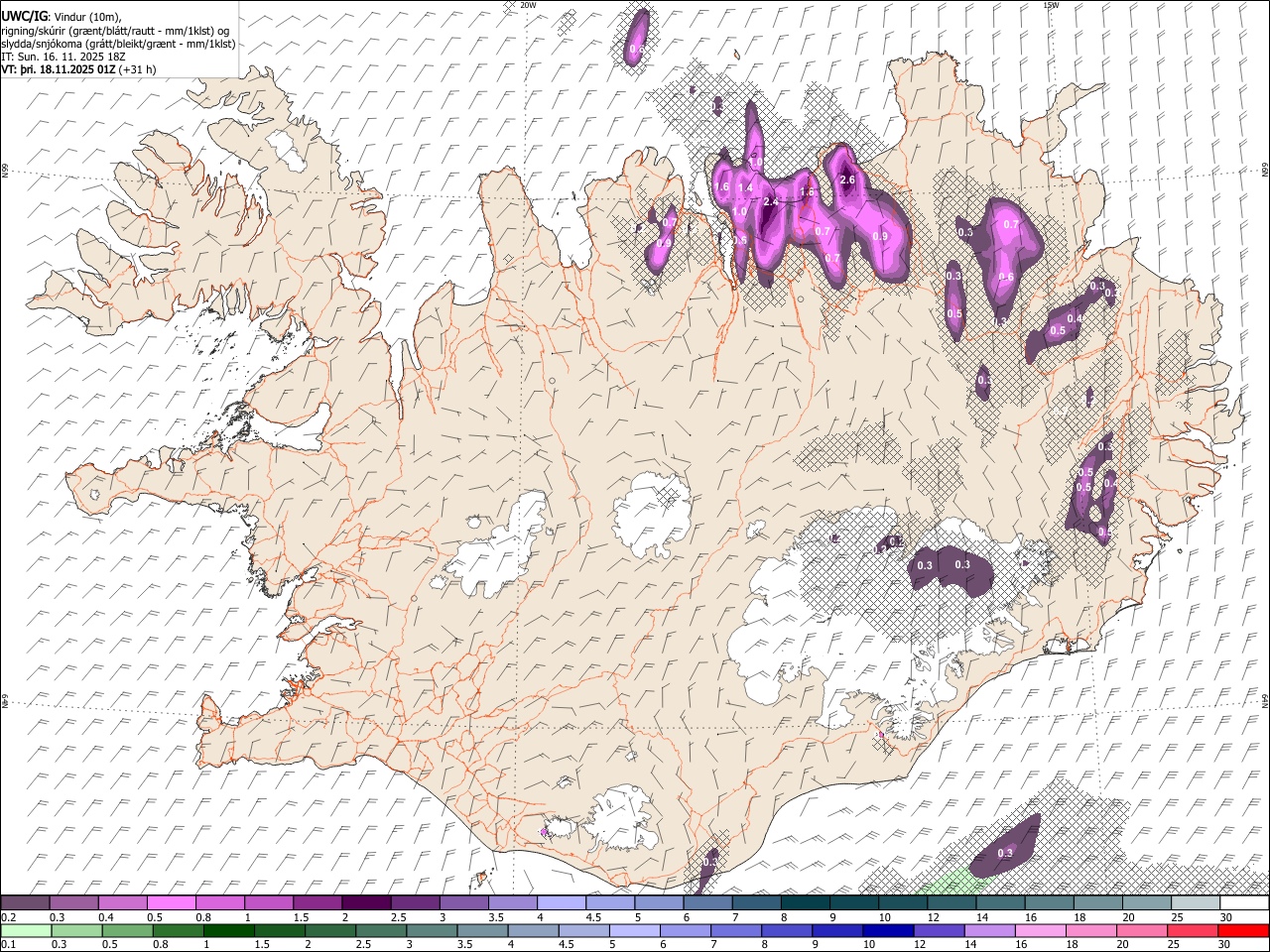This screenshot has width=1270, height=952.
Task: Pick the darkest green bottom-row swatch starting at 1
Action: pyautogui.click(x=229, y=930)
